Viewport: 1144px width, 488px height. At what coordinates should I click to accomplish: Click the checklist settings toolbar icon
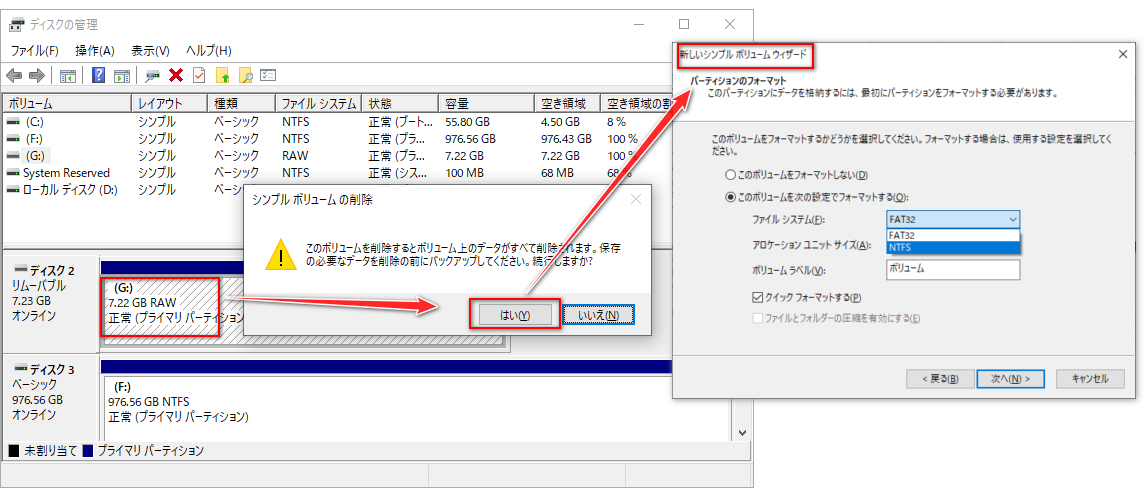pyautogui.click(x=268, y=75)
